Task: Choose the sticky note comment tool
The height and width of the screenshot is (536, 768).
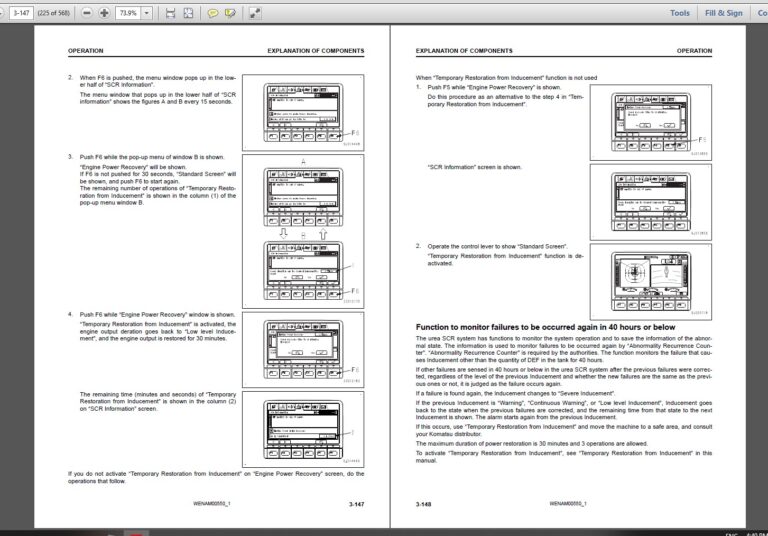Action: click(x=213, y=13)
